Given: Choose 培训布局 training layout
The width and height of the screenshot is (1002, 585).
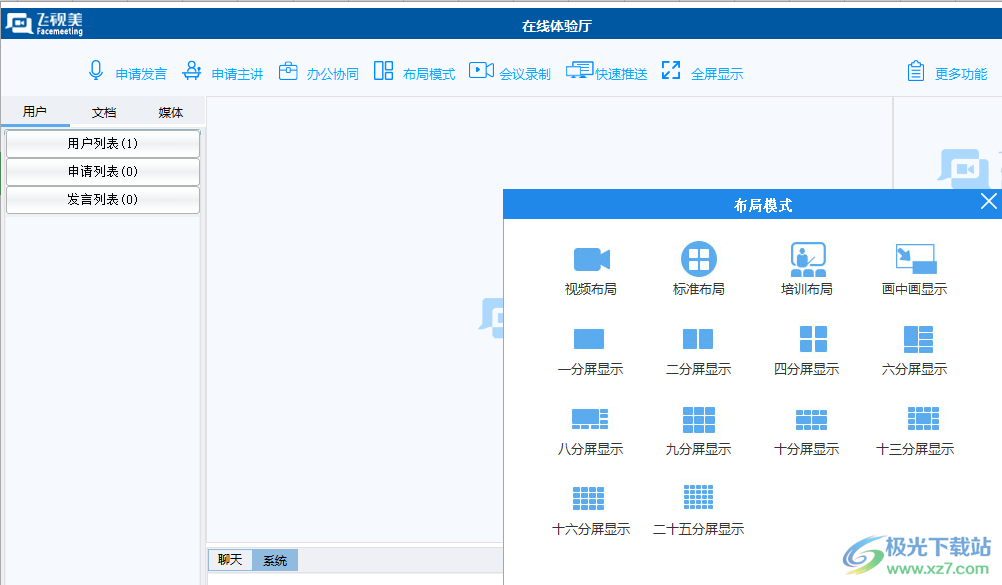Looking at the screenshot, I should pyautogui.click(x=807, y=260).
